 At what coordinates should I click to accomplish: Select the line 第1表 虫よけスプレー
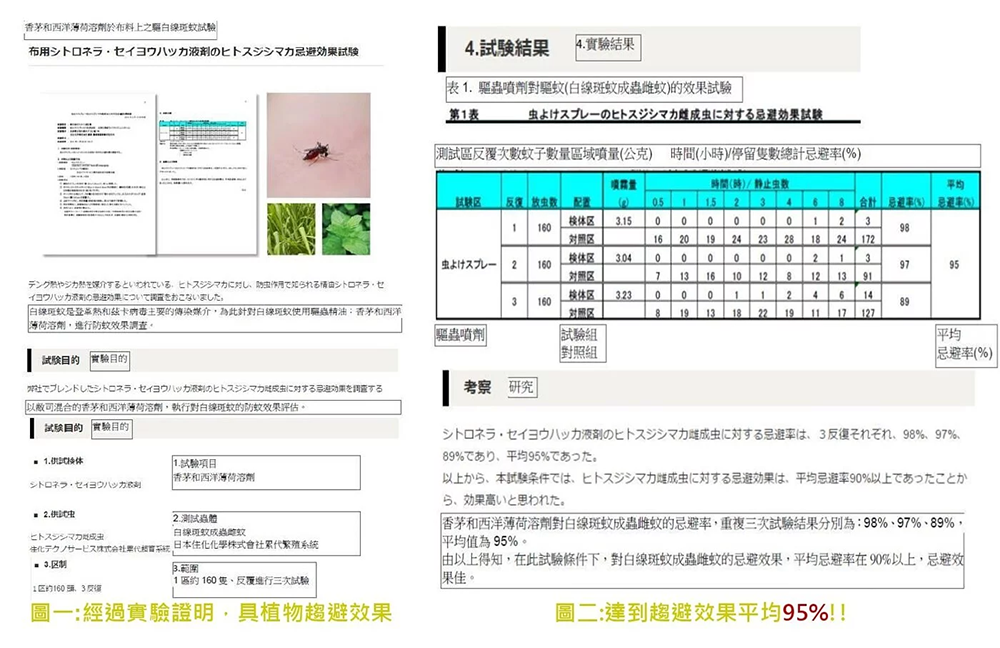[x=636, y=115]
